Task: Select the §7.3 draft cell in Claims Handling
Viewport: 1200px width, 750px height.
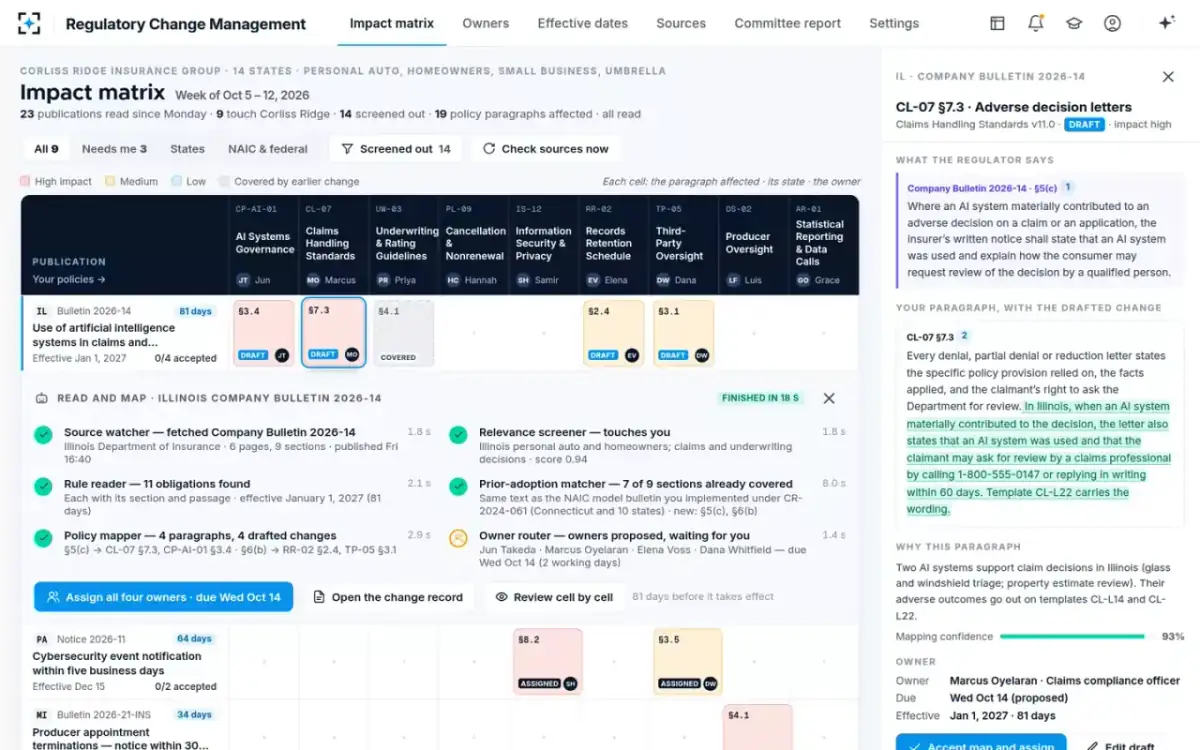Action: point(334,333)
